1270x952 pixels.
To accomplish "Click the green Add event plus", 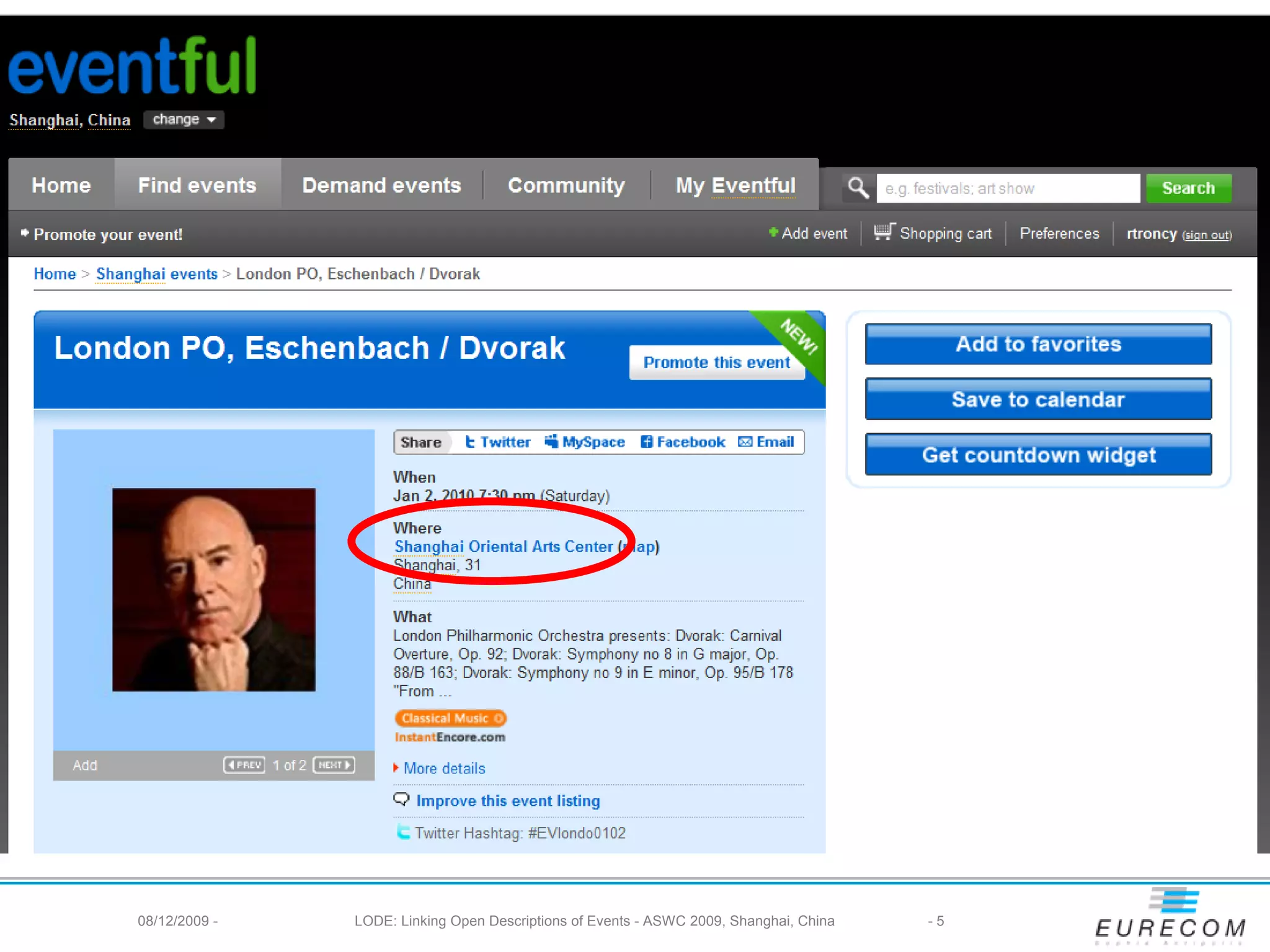I will click(x=773, y=232).
